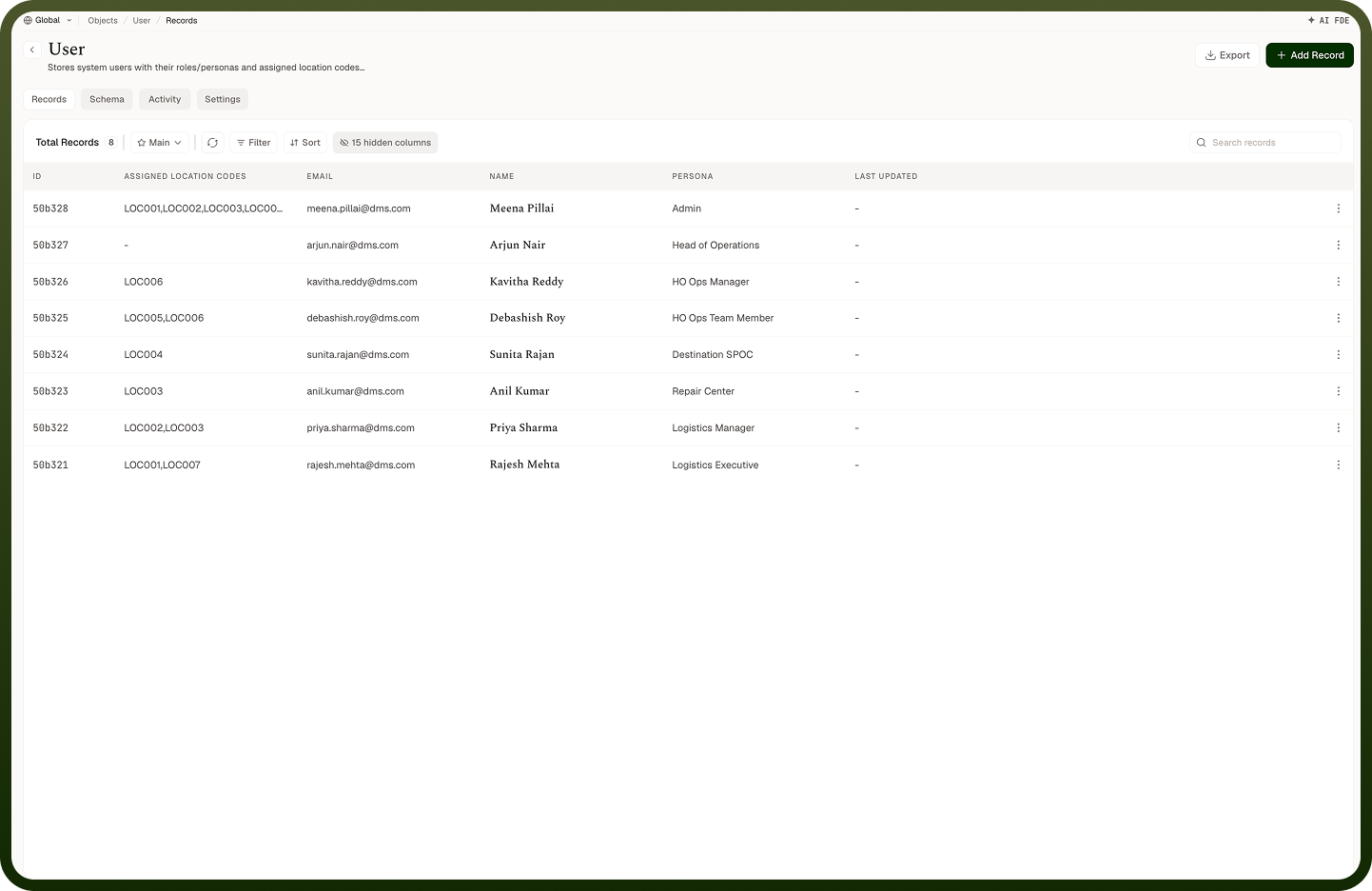Click the Logistics Executive persona
1372x891 pixels.
[x=715, y=465]
